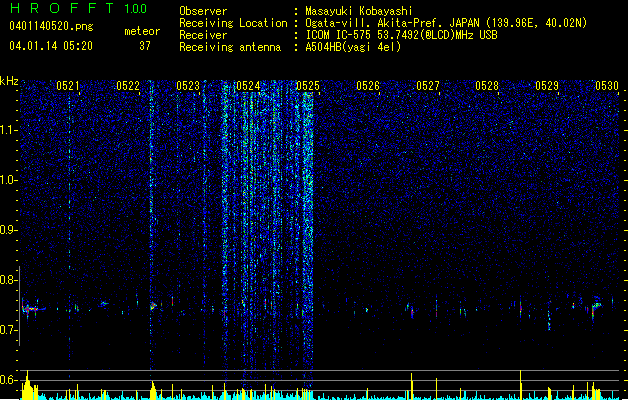Click the meteor count value 37
Screen dimensions: 629x400
145,46
